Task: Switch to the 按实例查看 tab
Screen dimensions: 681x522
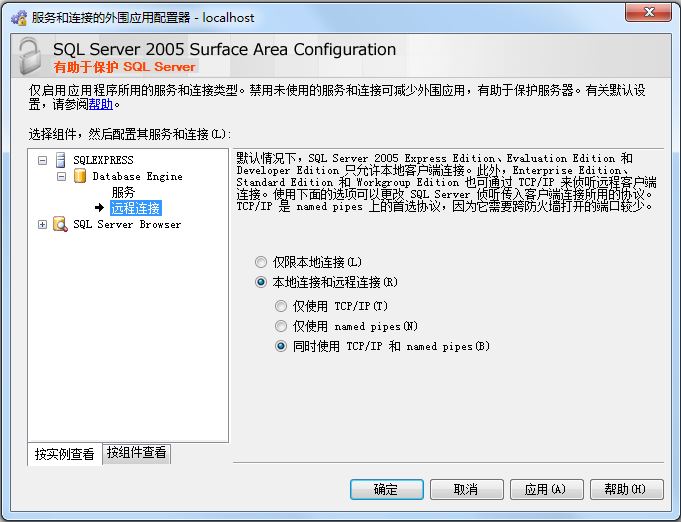Action: coord(65,454)
